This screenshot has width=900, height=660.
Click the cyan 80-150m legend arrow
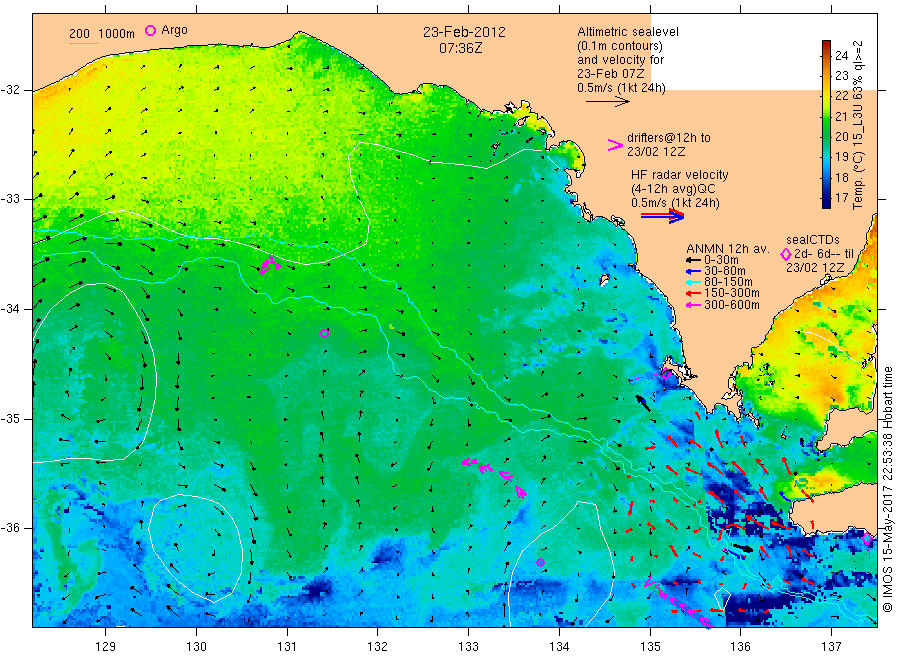(693, 282)
